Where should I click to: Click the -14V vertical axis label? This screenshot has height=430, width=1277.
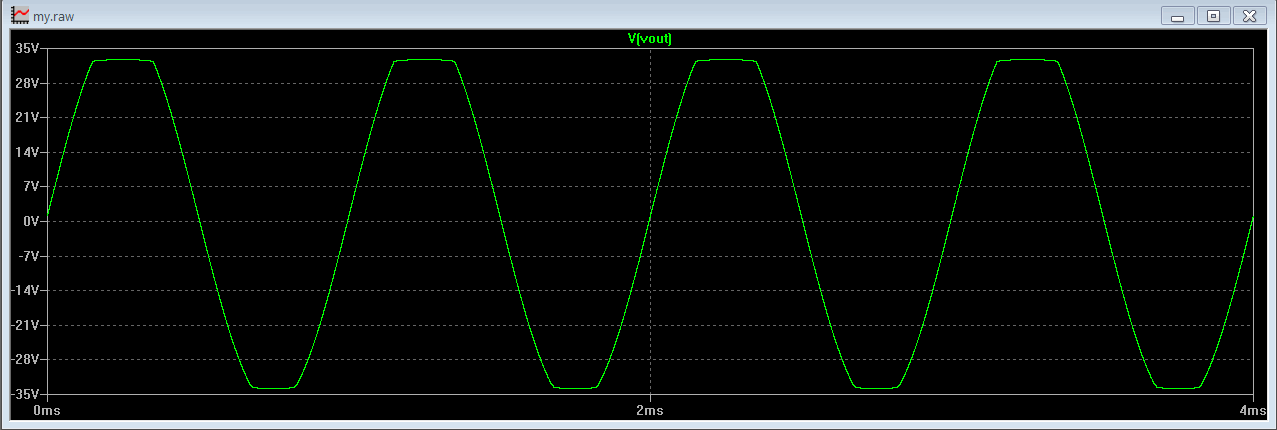click(x=25, y=290)
